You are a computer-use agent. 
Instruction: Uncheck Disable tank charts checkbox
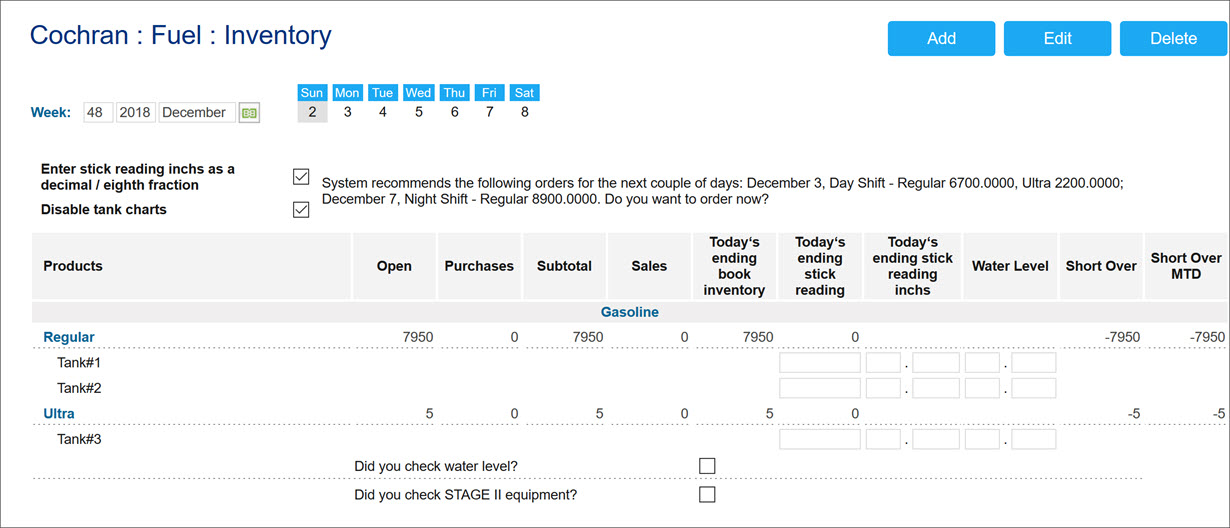coord(301,210)
